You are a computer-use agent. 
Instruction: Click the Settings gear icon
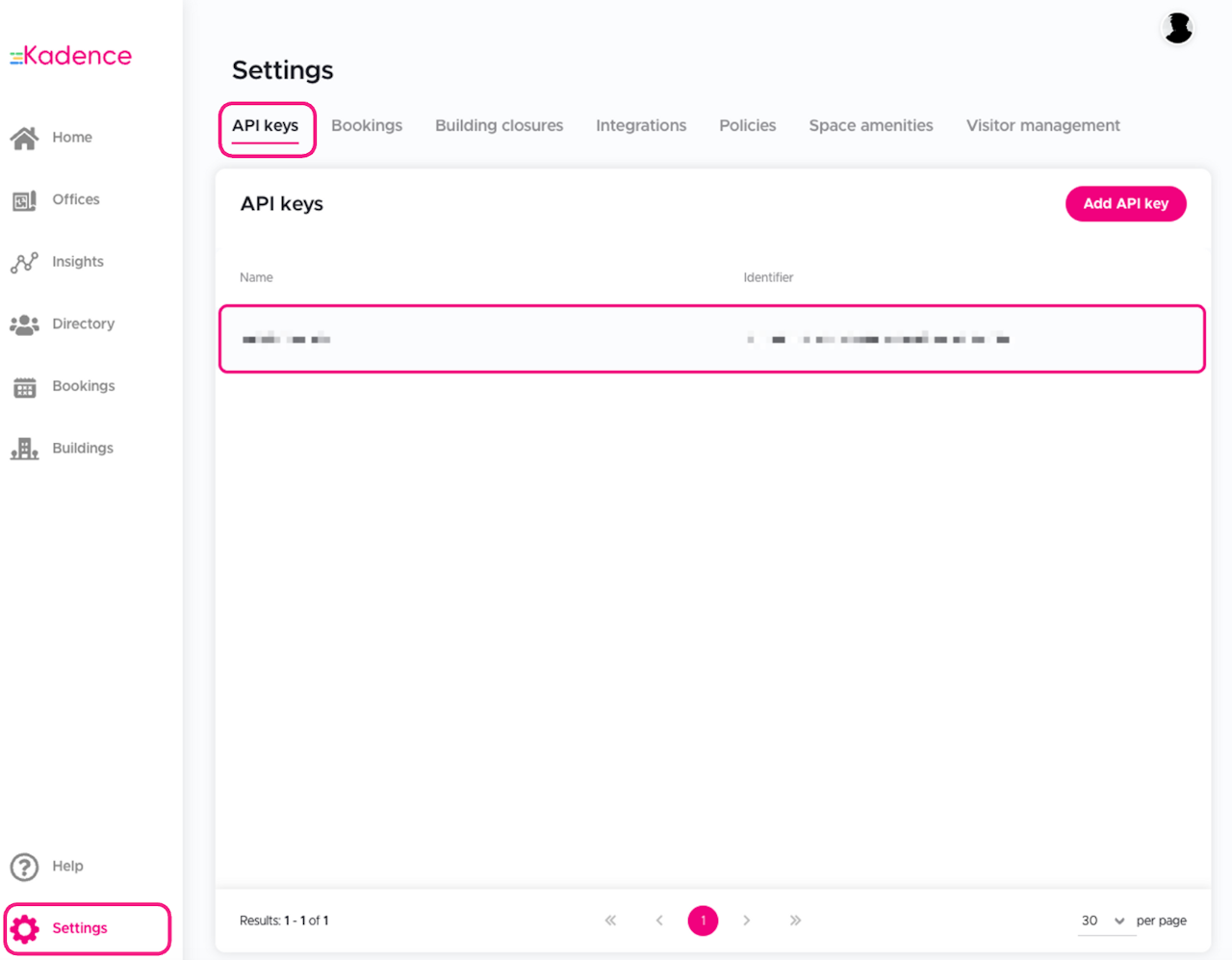pos(25,928)
